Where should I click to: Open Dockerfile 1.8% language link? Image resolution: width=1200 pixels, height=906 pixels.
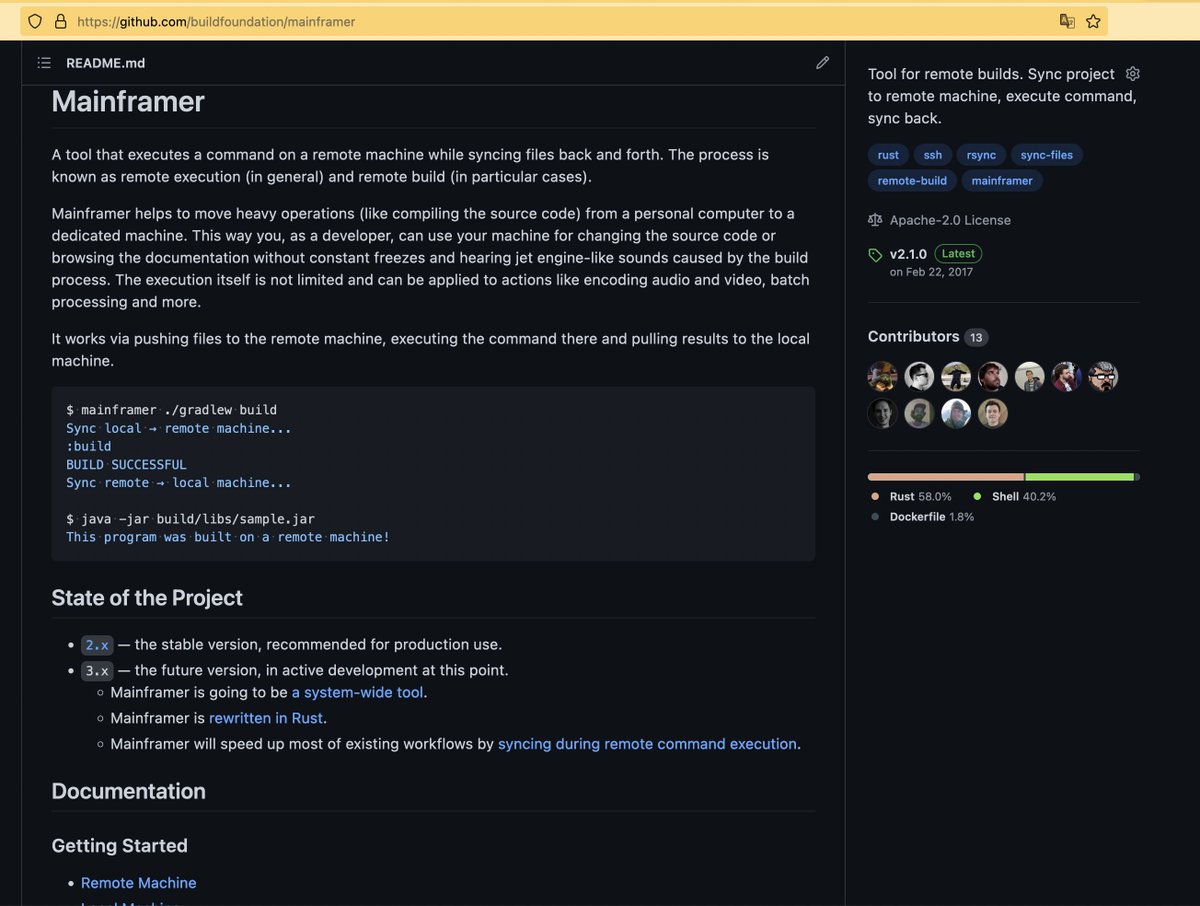point(932,517)
